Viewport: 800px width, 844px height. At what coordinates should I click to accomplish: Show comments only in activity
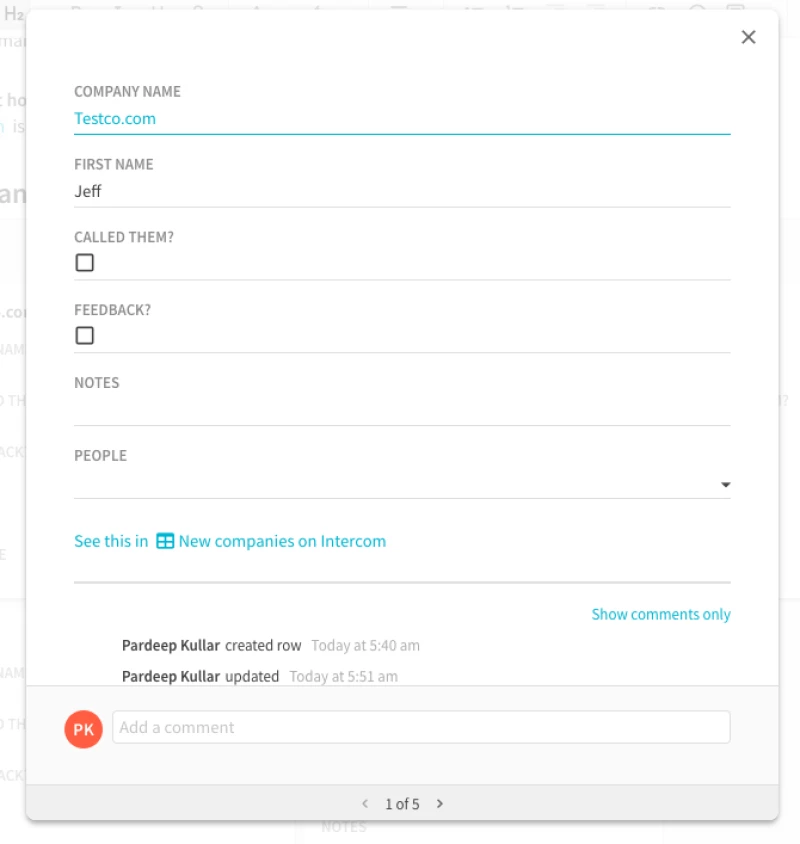click(660, 614)
